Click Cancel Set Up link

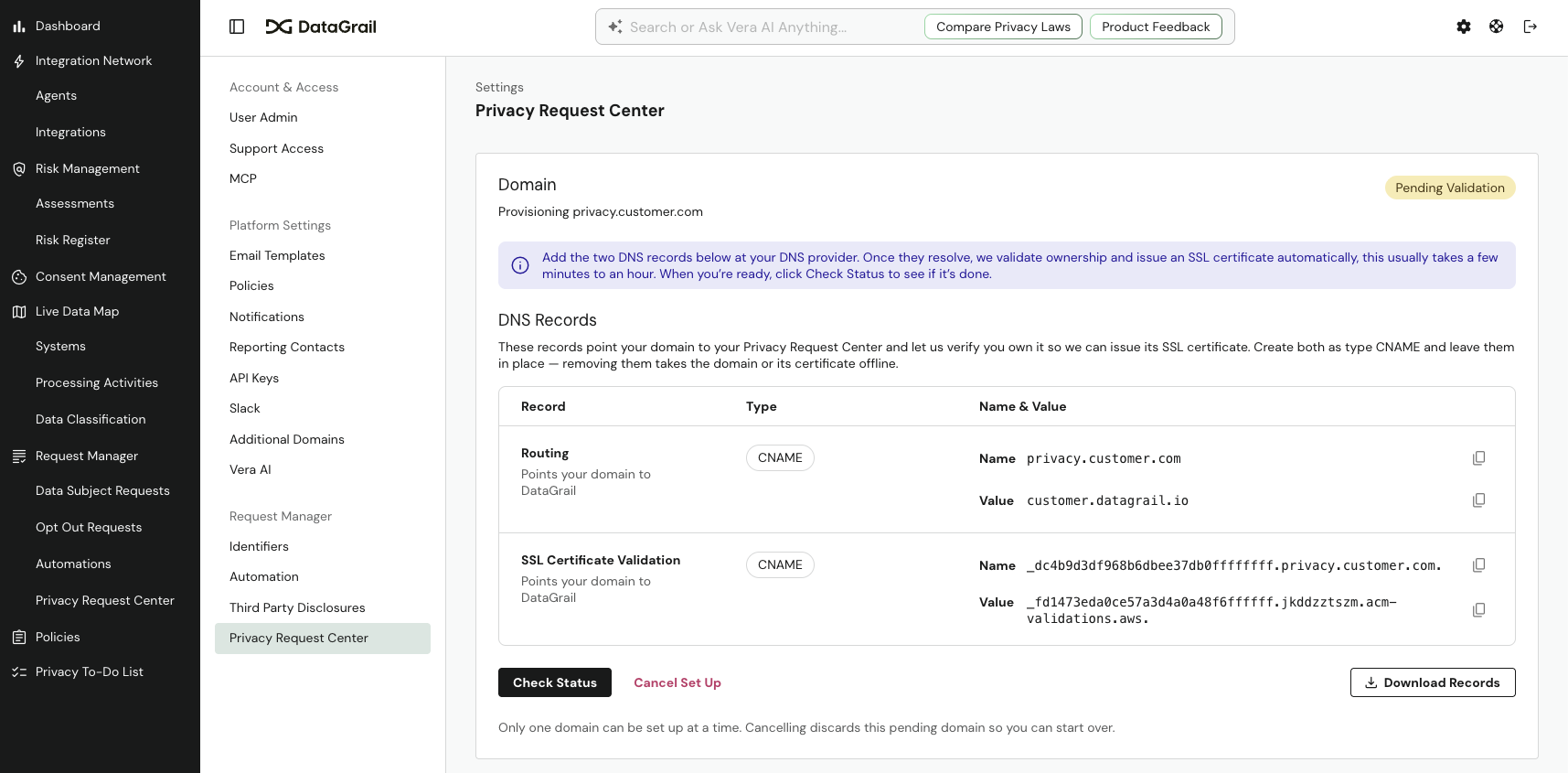677,682
